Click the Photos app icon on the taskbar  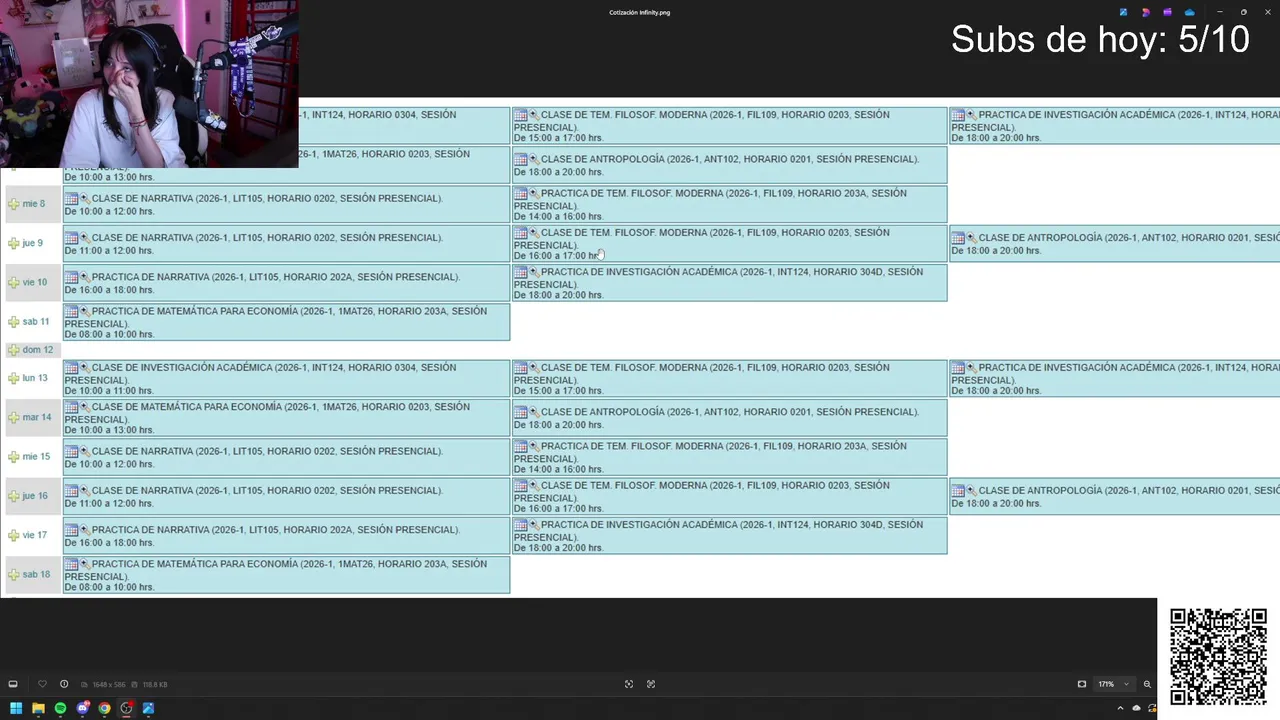(x=148, y=708)
